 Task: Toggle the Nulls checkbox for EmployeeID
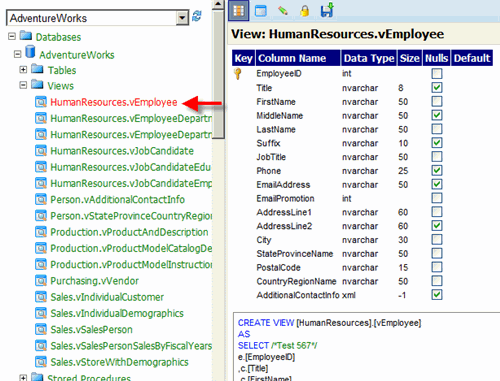pyautogui.click(x=437, y=74)
